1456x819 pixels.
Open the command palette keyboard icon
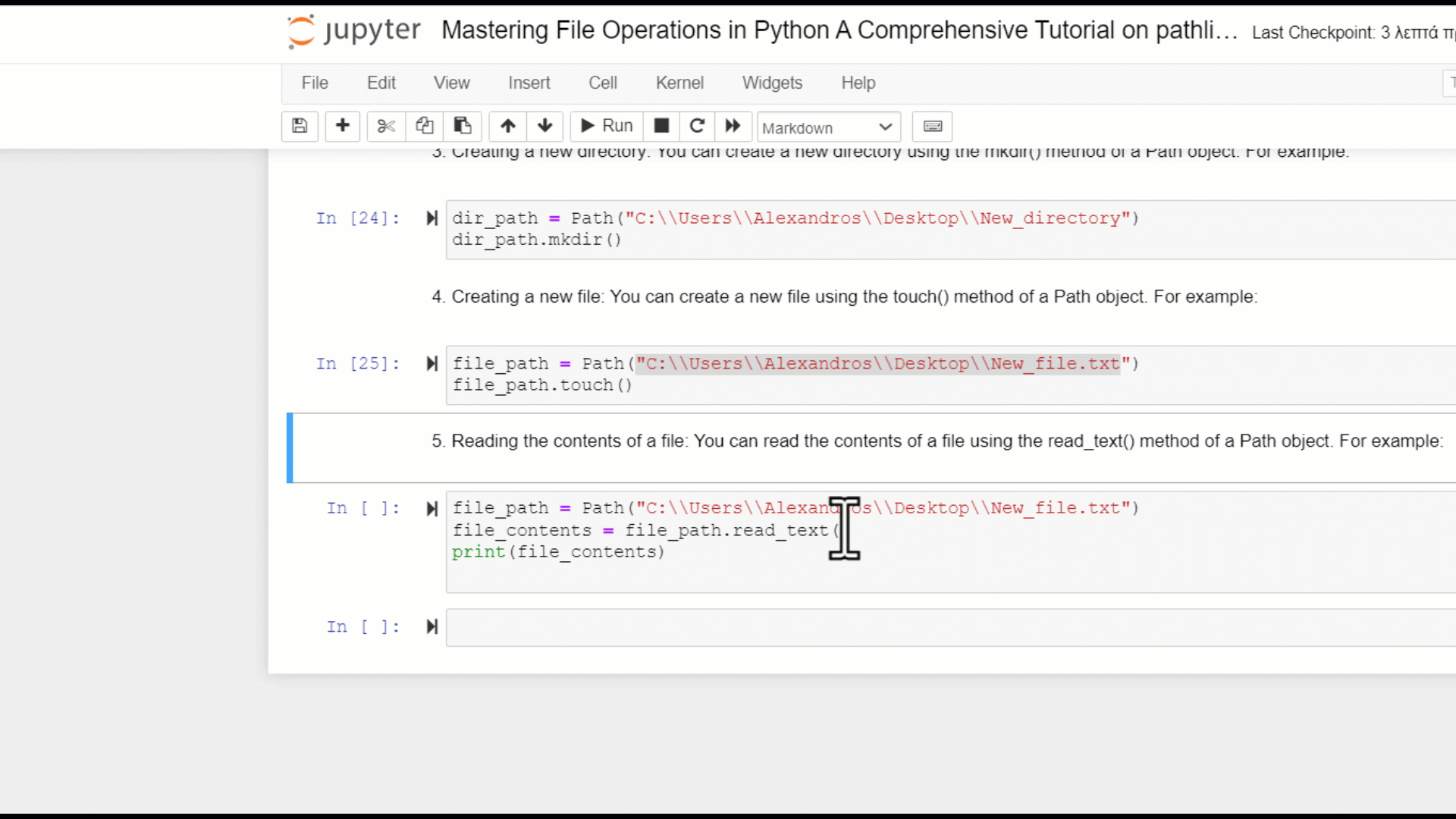[933, 126]
